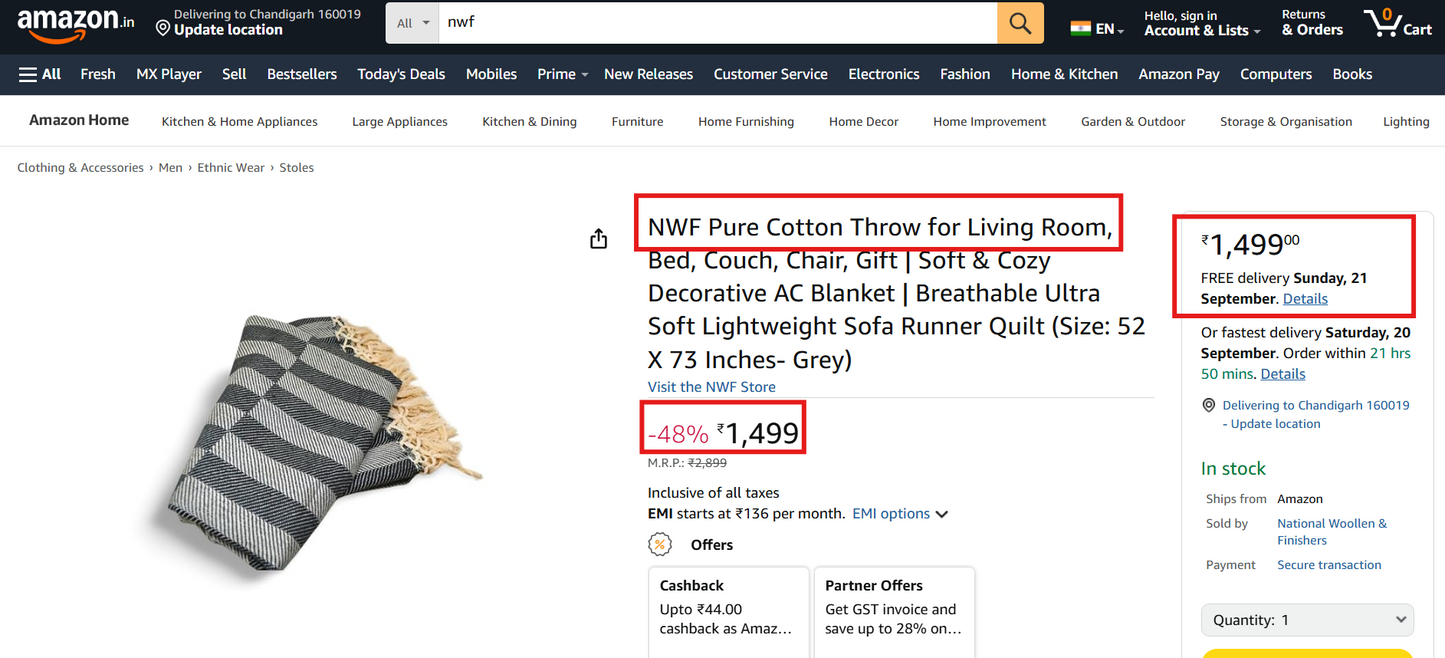Click the location pin Update location

pos(218,30)
